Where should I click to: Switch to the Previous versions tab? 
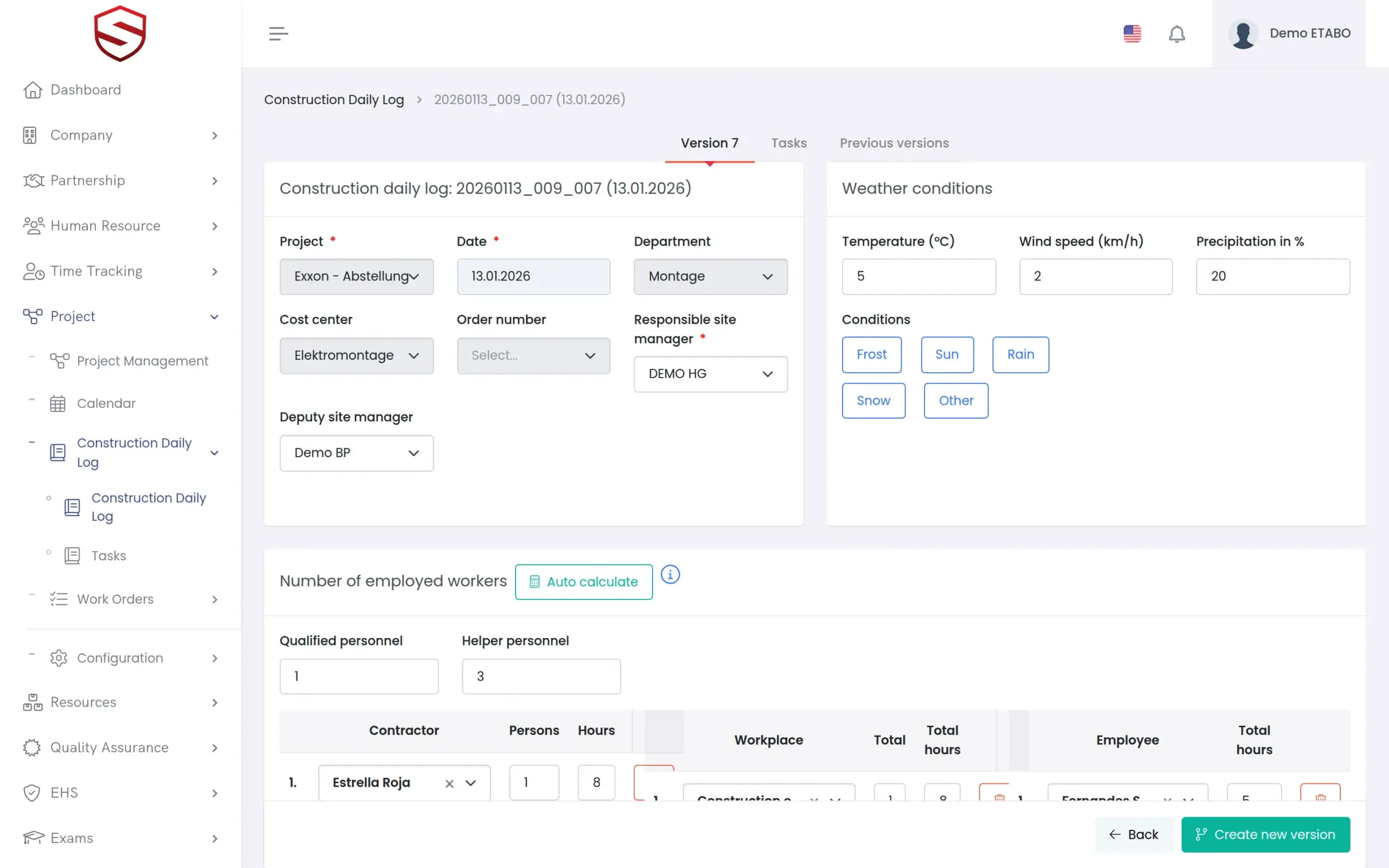tap(894, 143)
